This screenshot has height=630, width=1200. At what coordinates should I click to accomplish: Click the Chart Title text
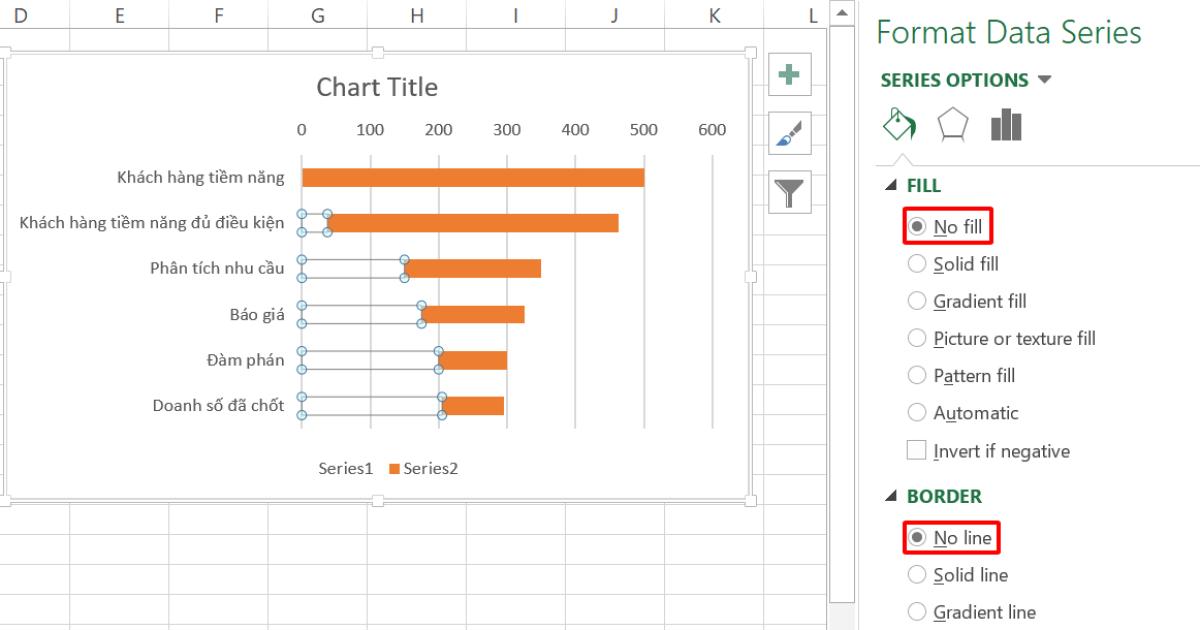377,87
